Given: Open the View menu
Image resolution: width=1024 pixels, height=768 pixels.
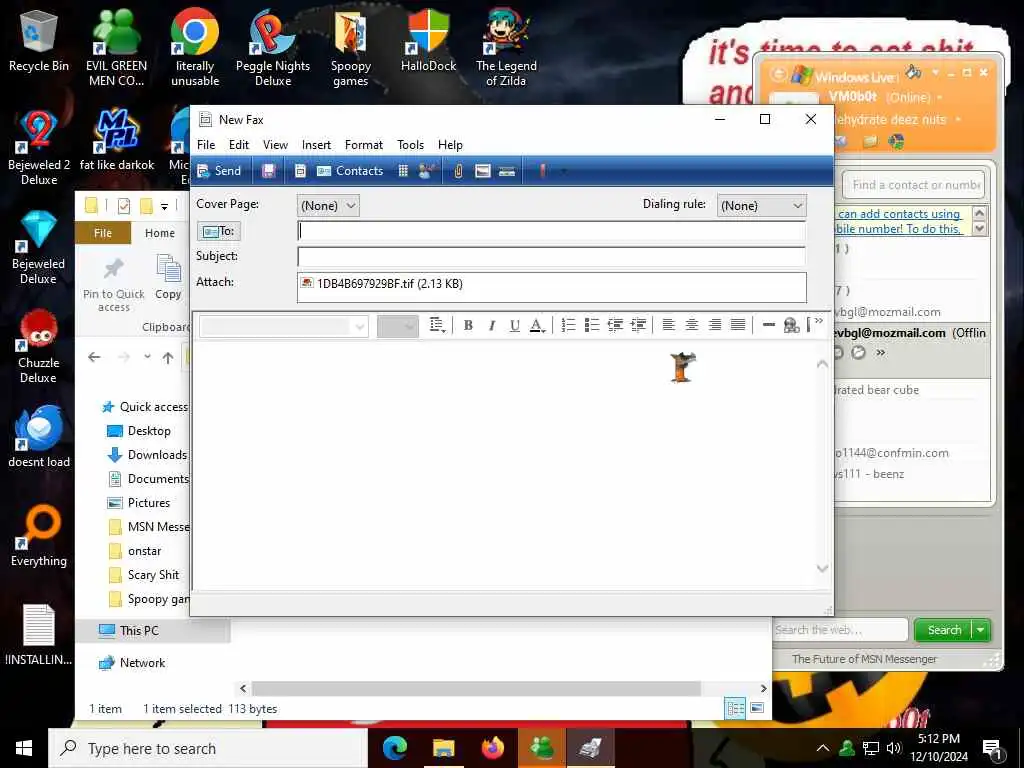Looking at the screenshot, I should pyautogui.click(x=275, y=145).
